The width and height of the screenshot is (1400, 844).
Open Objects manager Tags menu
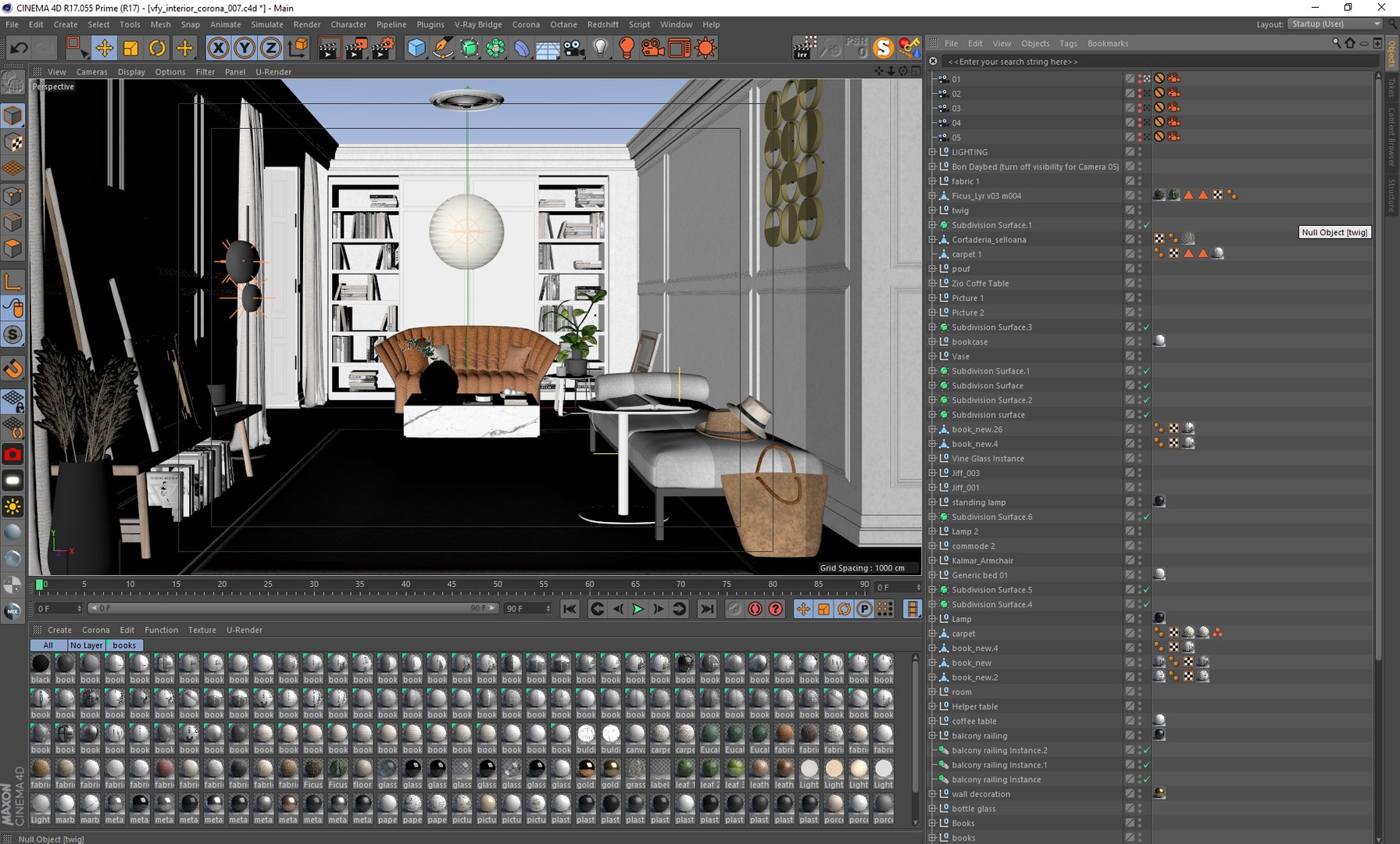1068,44
